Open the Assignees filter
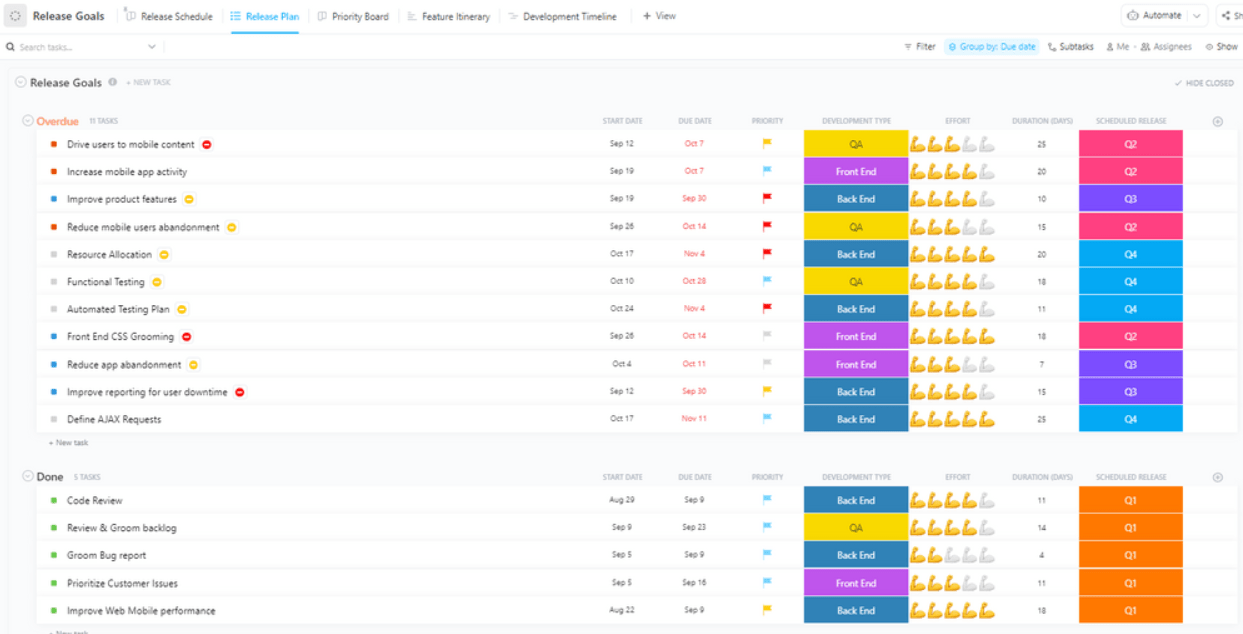 coord(1166,47)
